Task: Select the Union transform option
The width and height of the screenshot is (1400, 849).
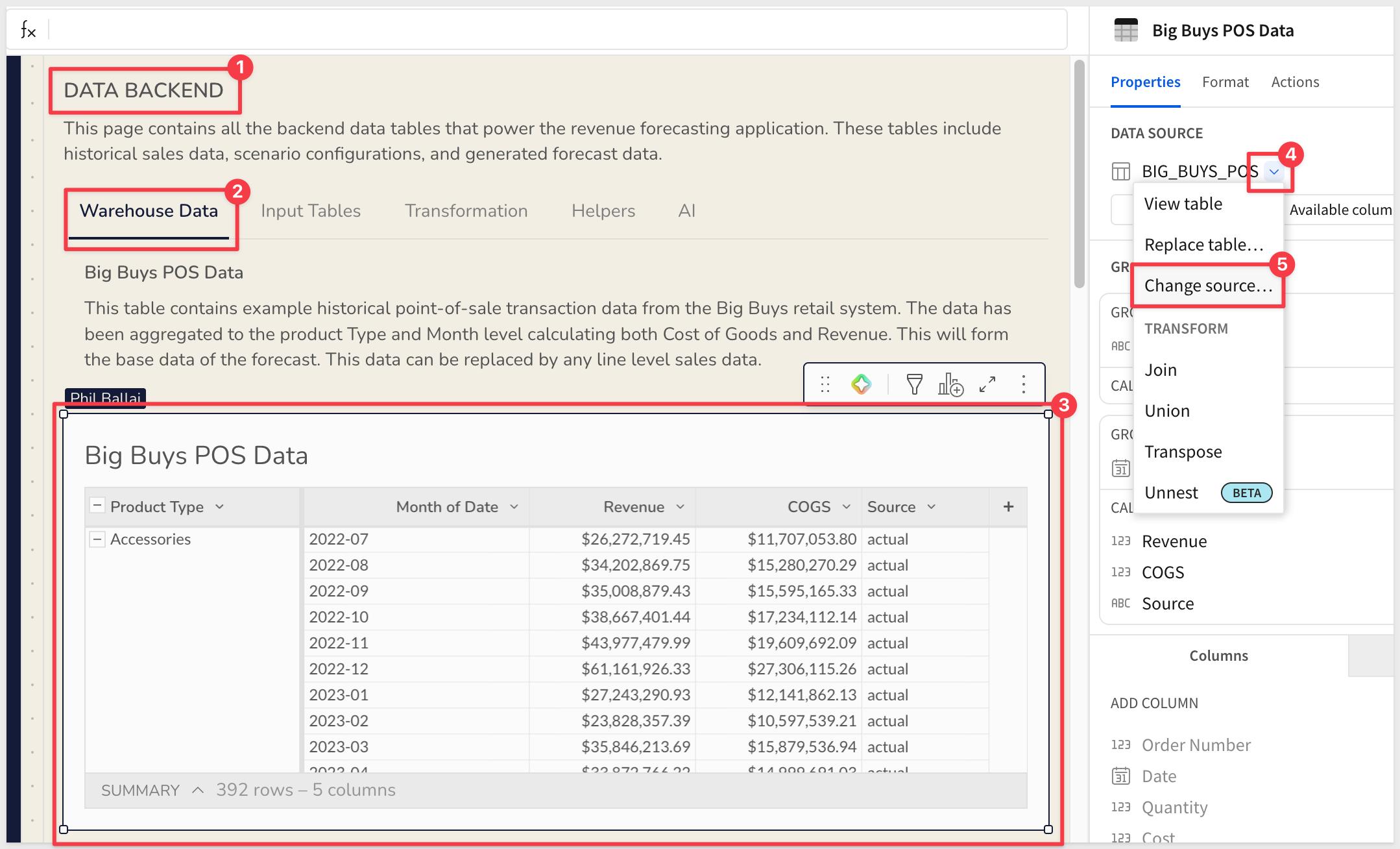Action: tap(1208, 411)
